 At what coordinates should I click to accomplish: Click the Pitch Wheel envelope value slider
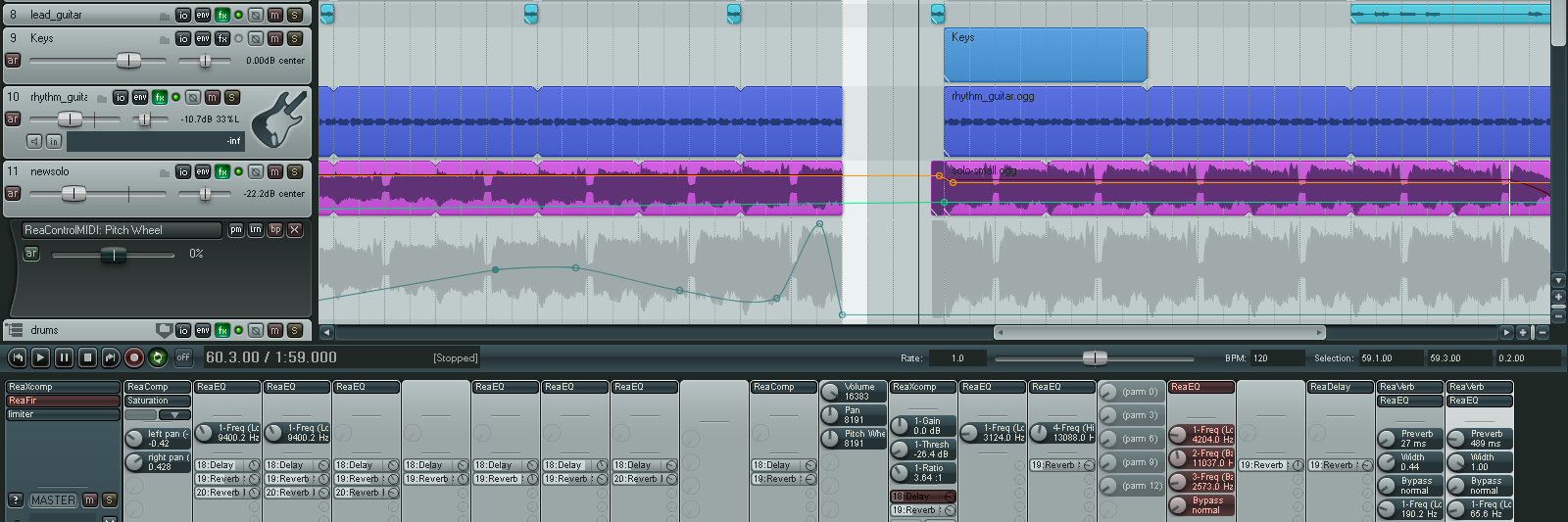pyautogui.click(x=114, y=255)
